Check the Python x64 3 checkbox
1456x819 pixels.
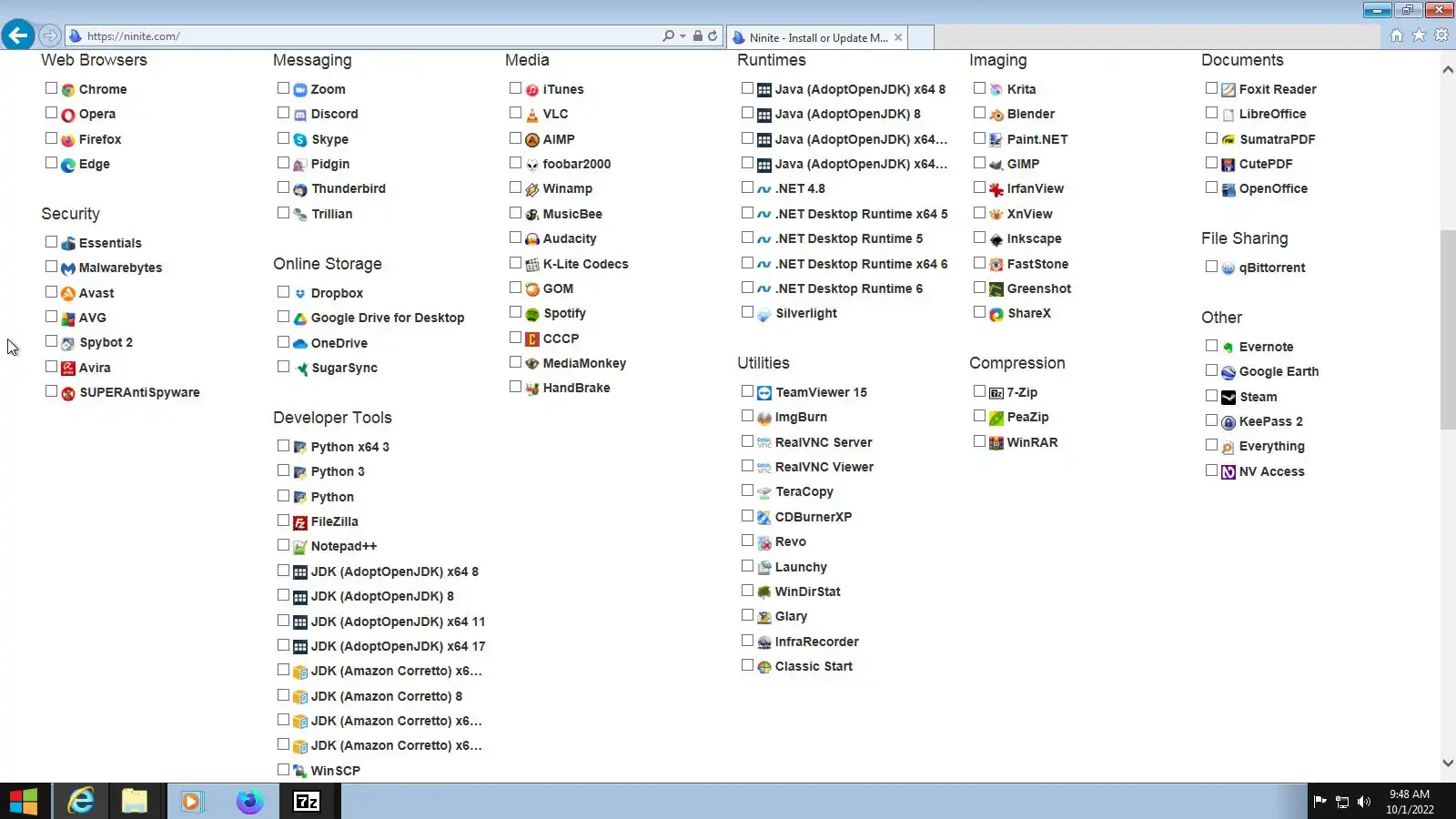pyautogui.click(x=284, y=446)
